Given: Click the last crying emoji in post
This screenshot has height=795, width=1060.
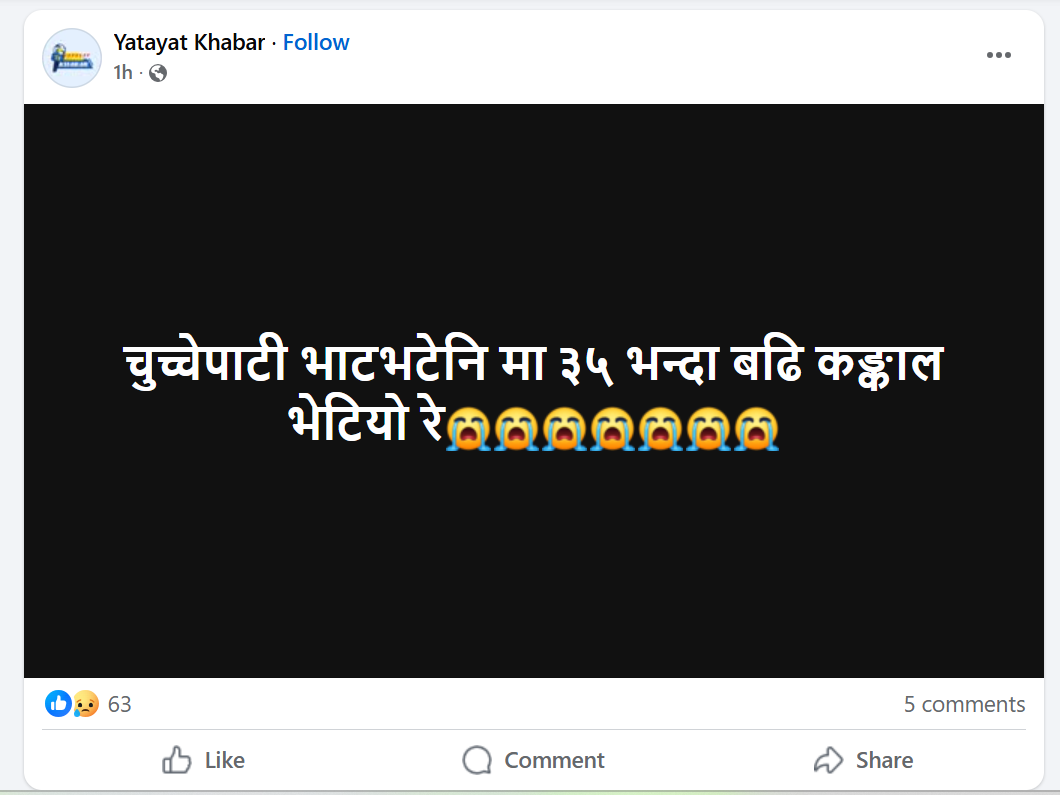Looking at the screenshot, I should coord(757,428).
